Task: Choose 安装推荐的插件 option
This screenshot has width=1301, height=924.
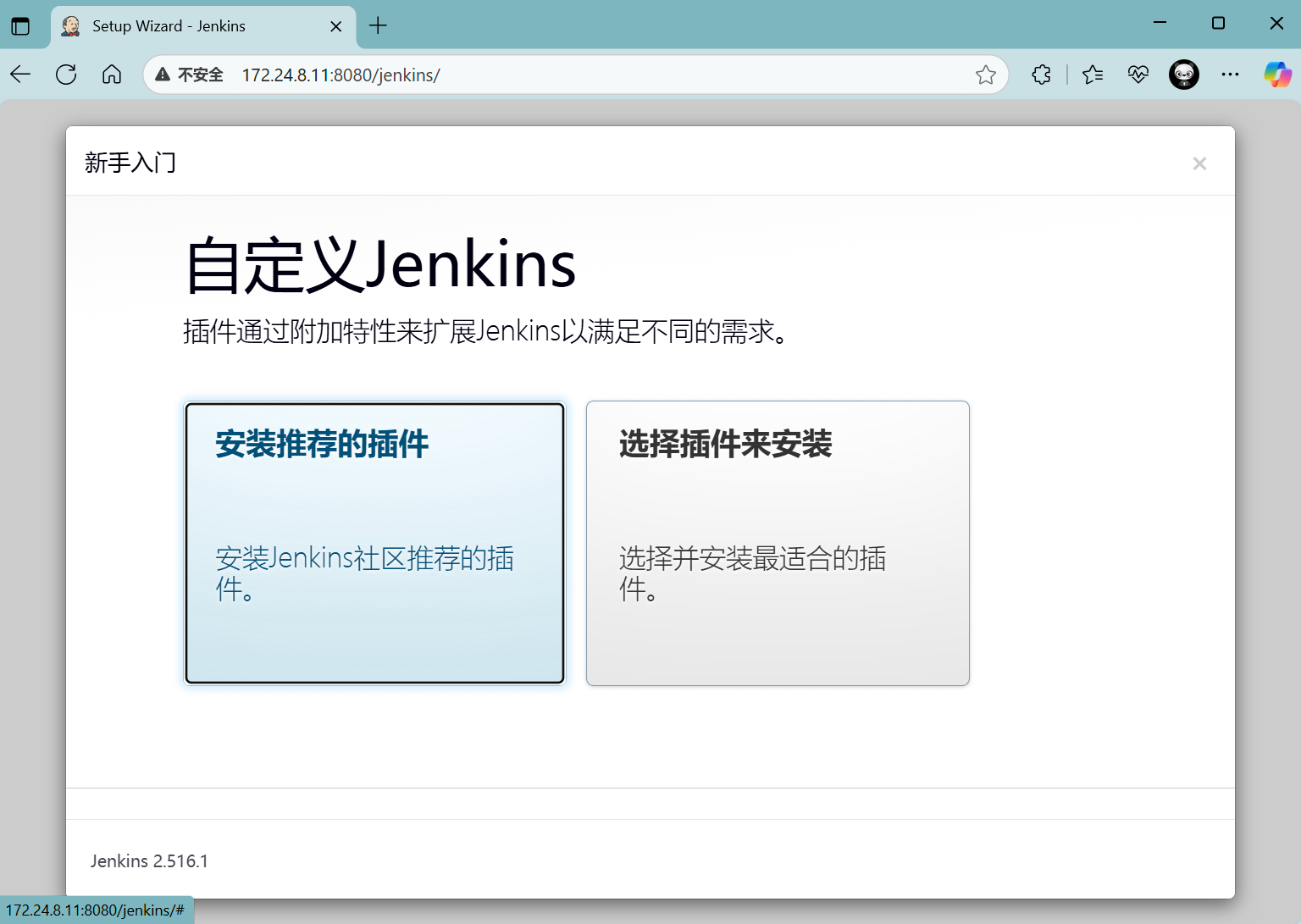Action: (x=374, y=543)
